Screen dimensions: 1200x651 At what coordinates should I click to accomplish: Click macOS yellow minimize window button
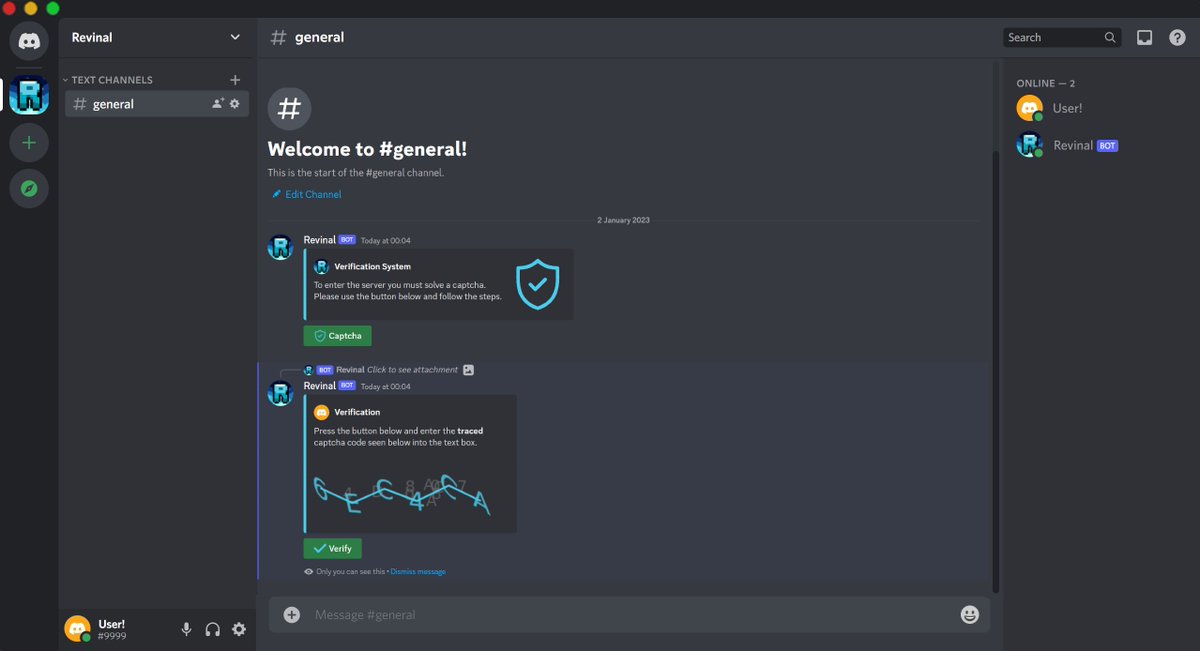[x=31, y=8]
